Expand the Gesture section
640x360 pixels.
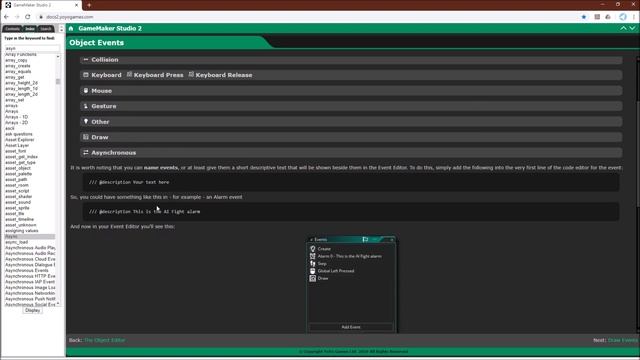coord(351,106)
